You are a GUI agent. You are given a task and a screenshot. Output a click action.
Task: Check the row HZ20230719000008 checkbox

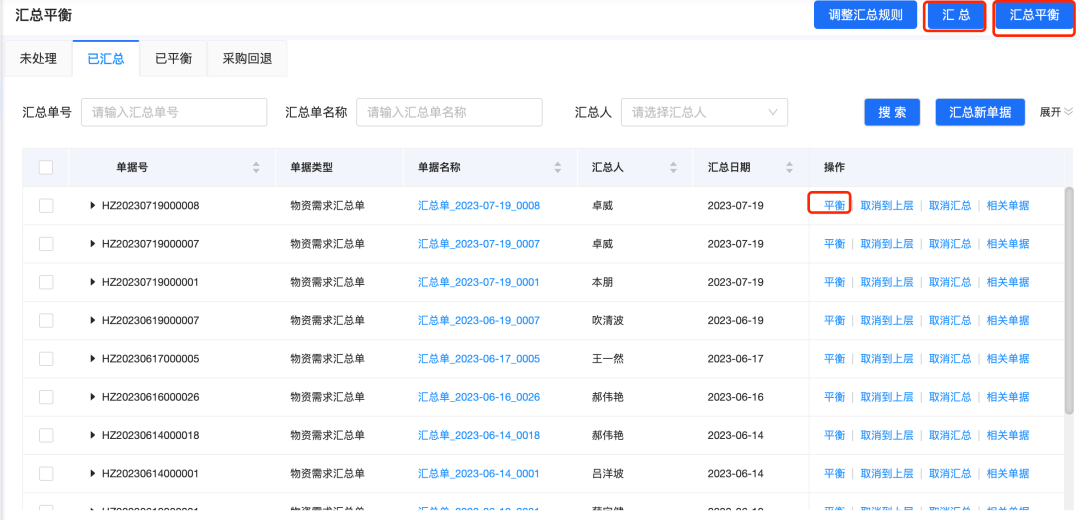click(46, 206)
